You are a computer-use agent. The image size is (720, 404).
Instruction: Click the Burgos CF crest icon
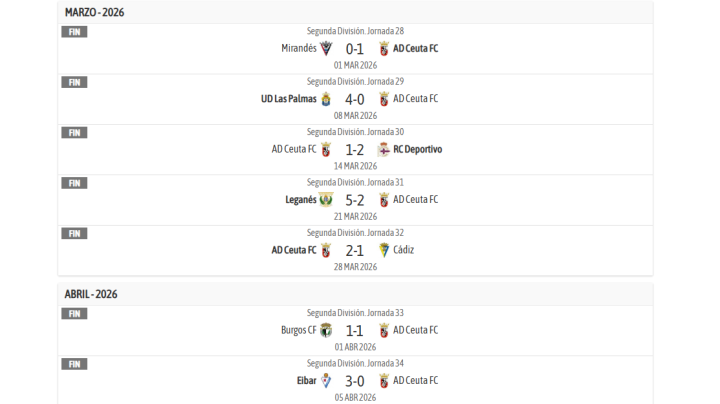coord(326,330)
